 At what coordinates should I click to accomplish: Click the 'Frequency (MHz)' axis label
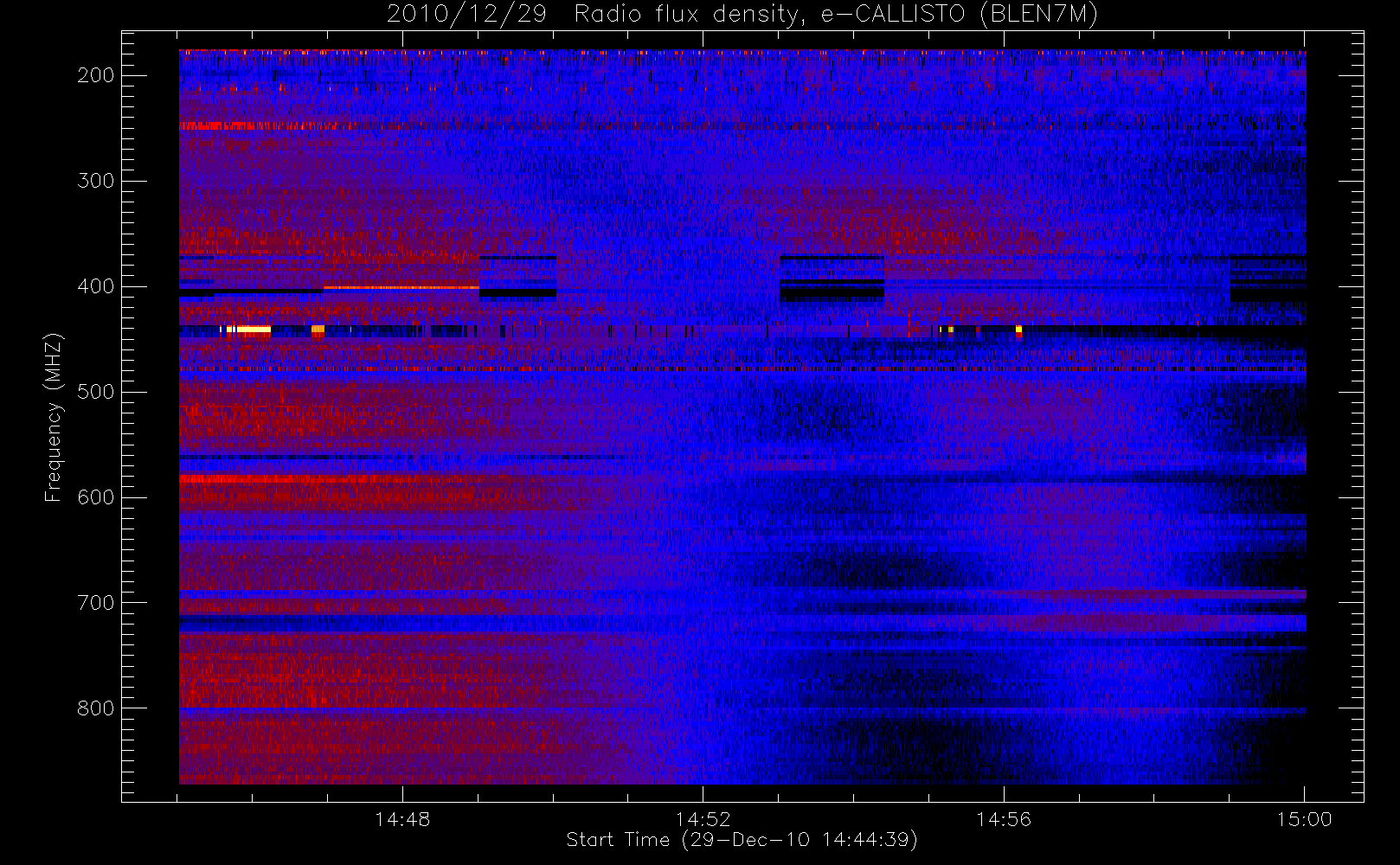point(54,417)
